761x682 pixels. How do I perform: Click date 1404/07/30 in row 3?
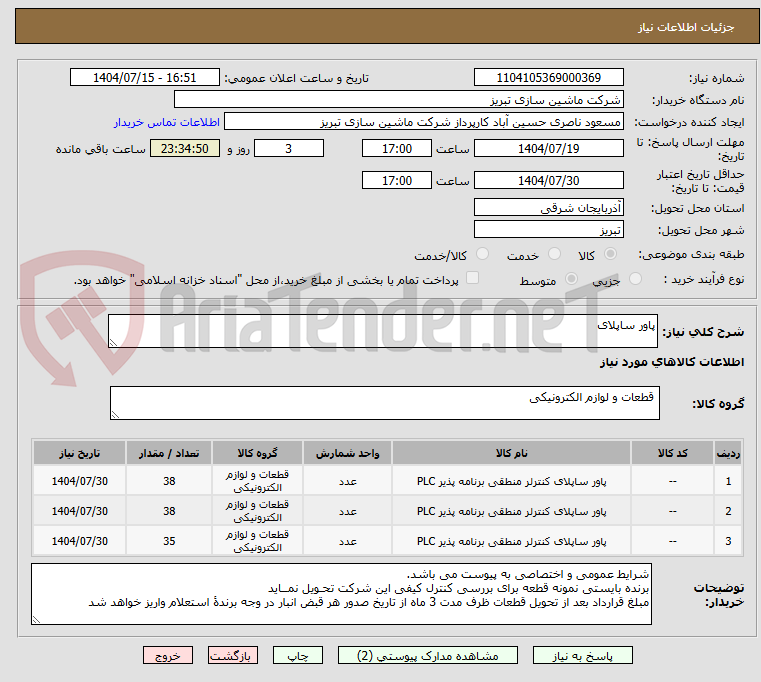[x=80, y=541]
